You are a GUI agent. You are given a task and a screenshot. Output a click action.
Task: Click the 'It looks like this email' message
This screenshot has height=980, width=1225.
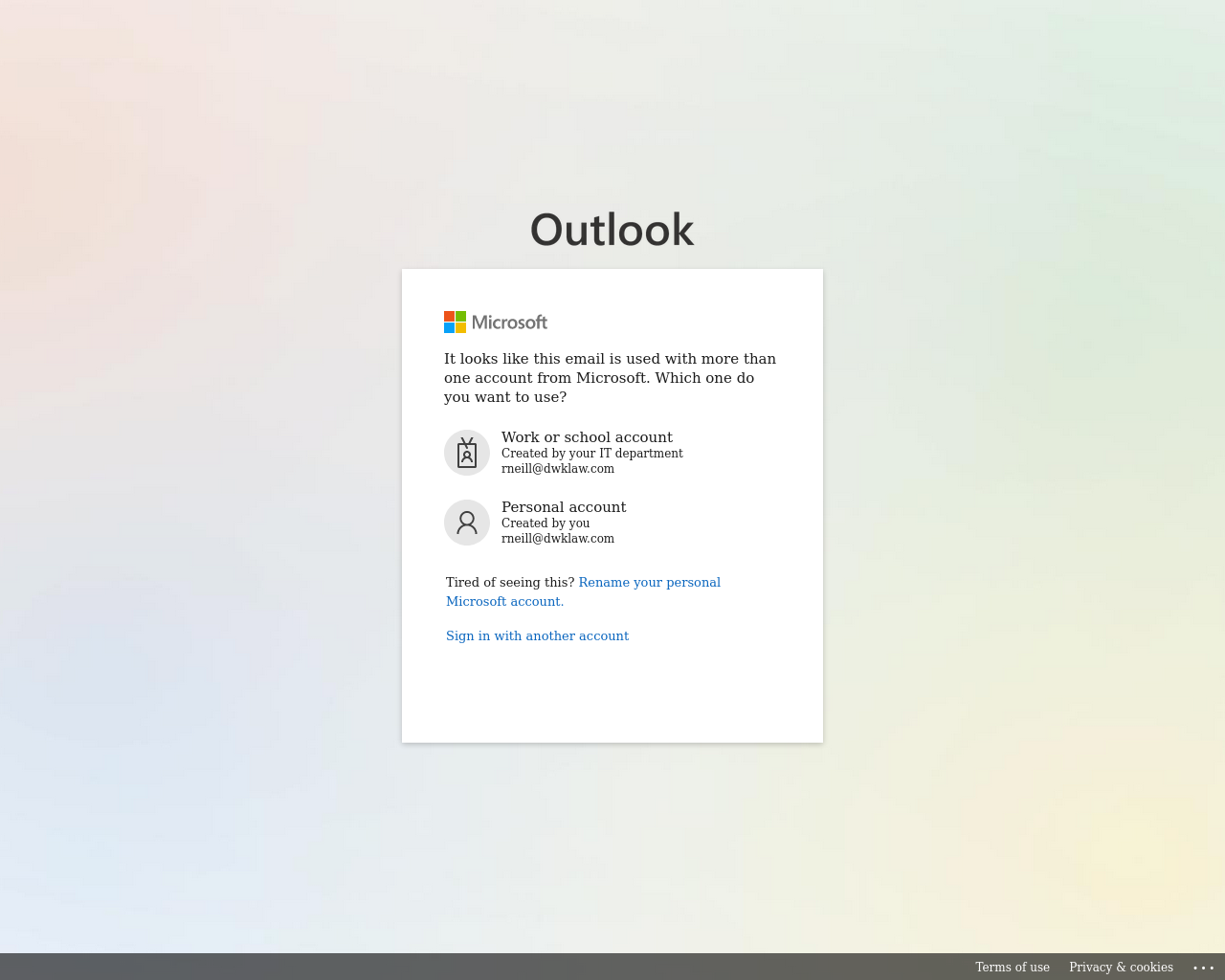611,378
